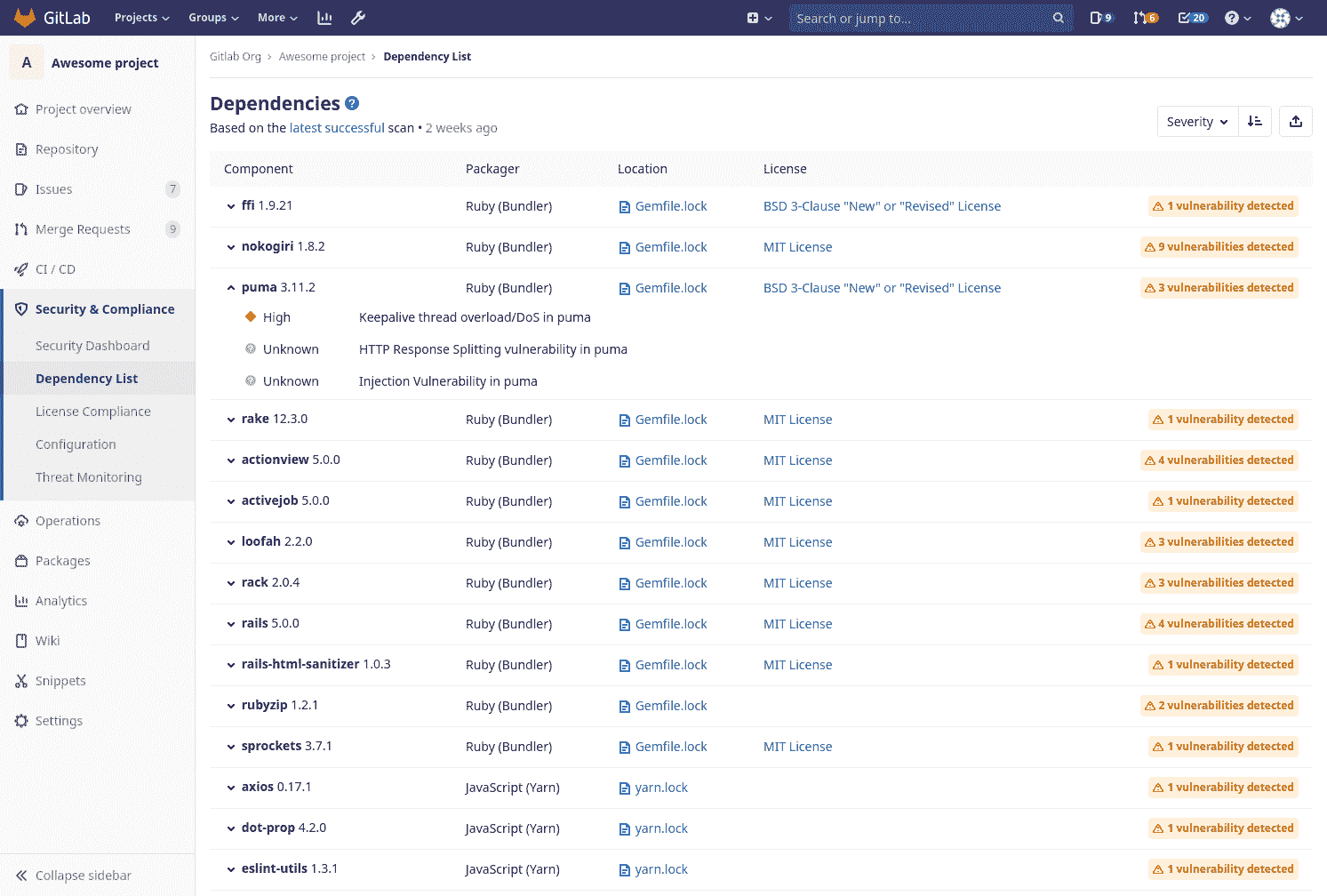Viewport: 1327px width, 896px height.
Task: Select Threat Monitoring in the sidebar
Action: click(x=88, y=477)
